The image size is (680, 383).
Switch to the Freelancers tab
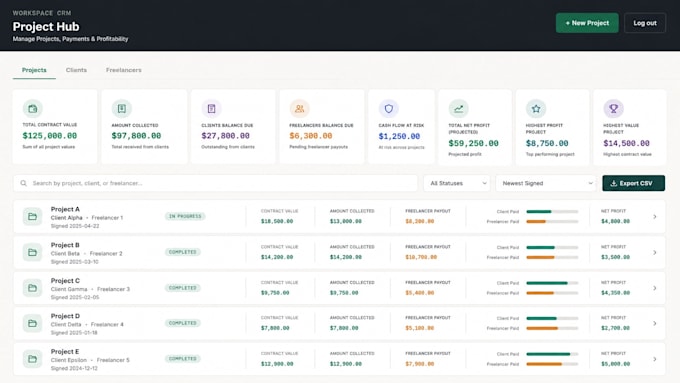(x=124, y=70)
